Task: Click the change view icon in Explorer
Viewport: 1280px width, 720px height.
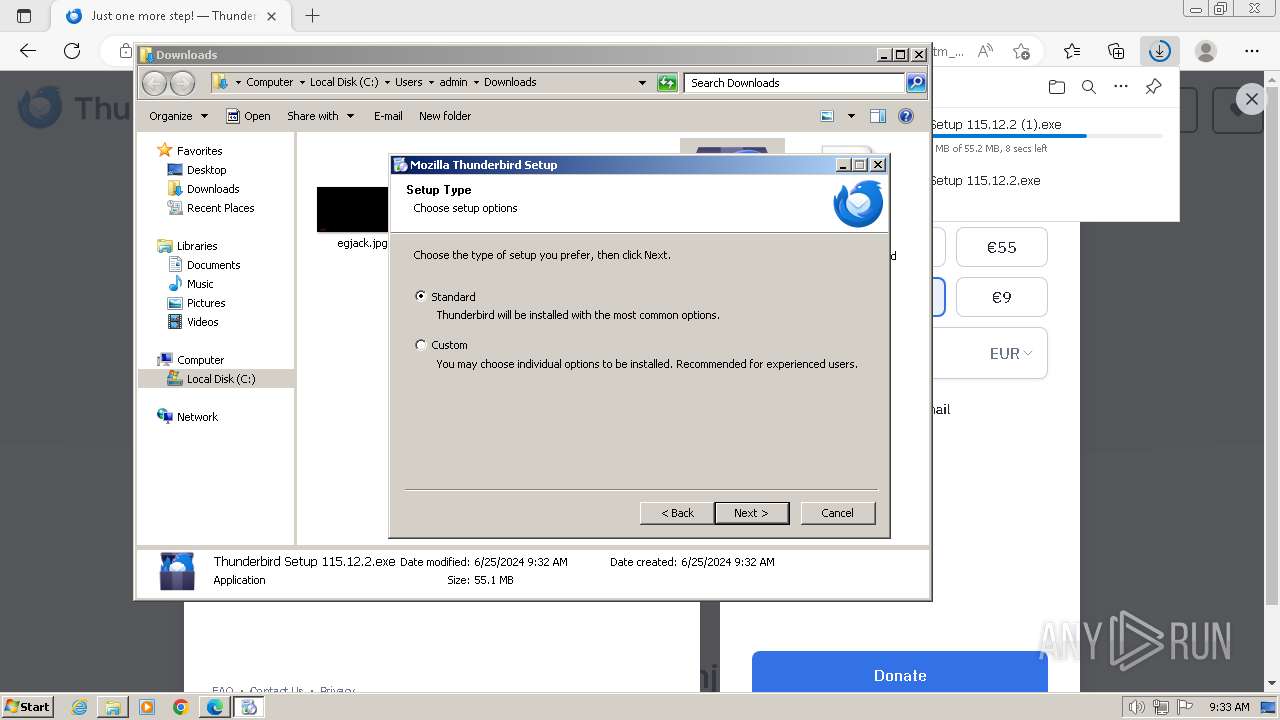Action: click(827, 116)
